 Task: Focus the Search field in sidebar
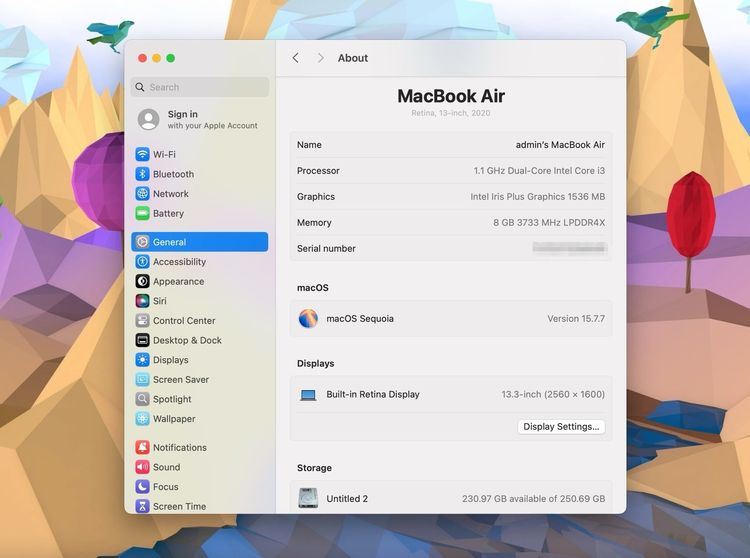tap(200, 87)
